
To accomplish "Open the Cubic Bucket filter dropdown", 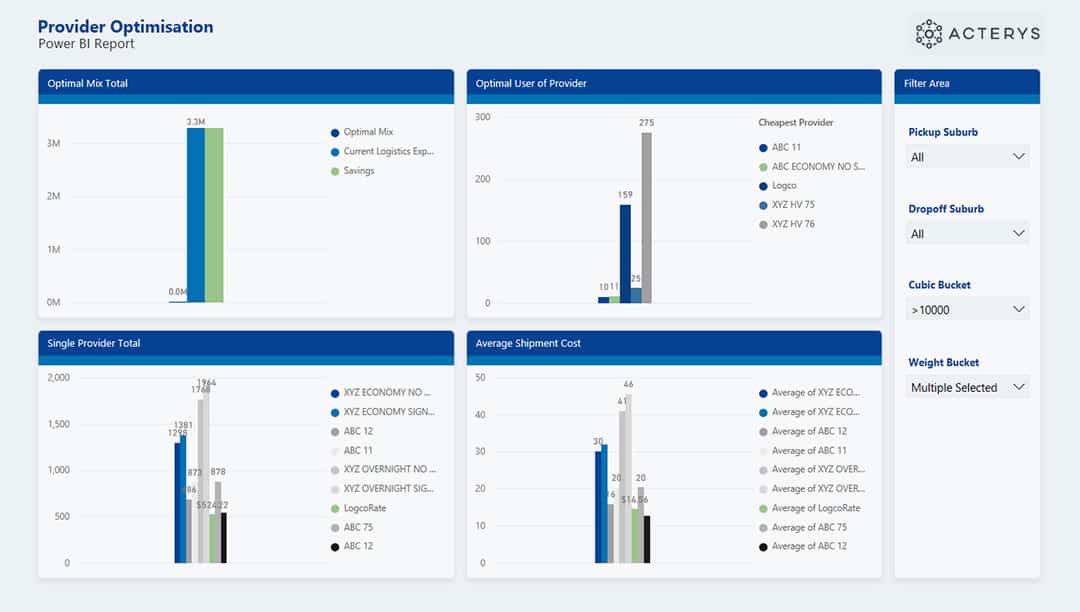I will pyautogui.click(x=967, y=310).
